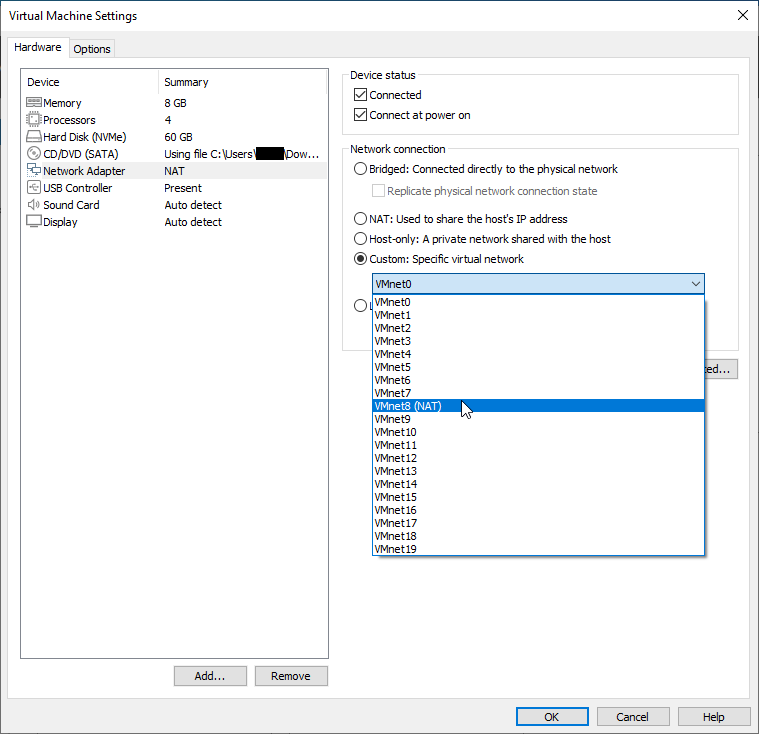Viewport: 759px width, 734px height.
Task: Select the partly hidden radio button under the dropdown
Action: [360, 306]
